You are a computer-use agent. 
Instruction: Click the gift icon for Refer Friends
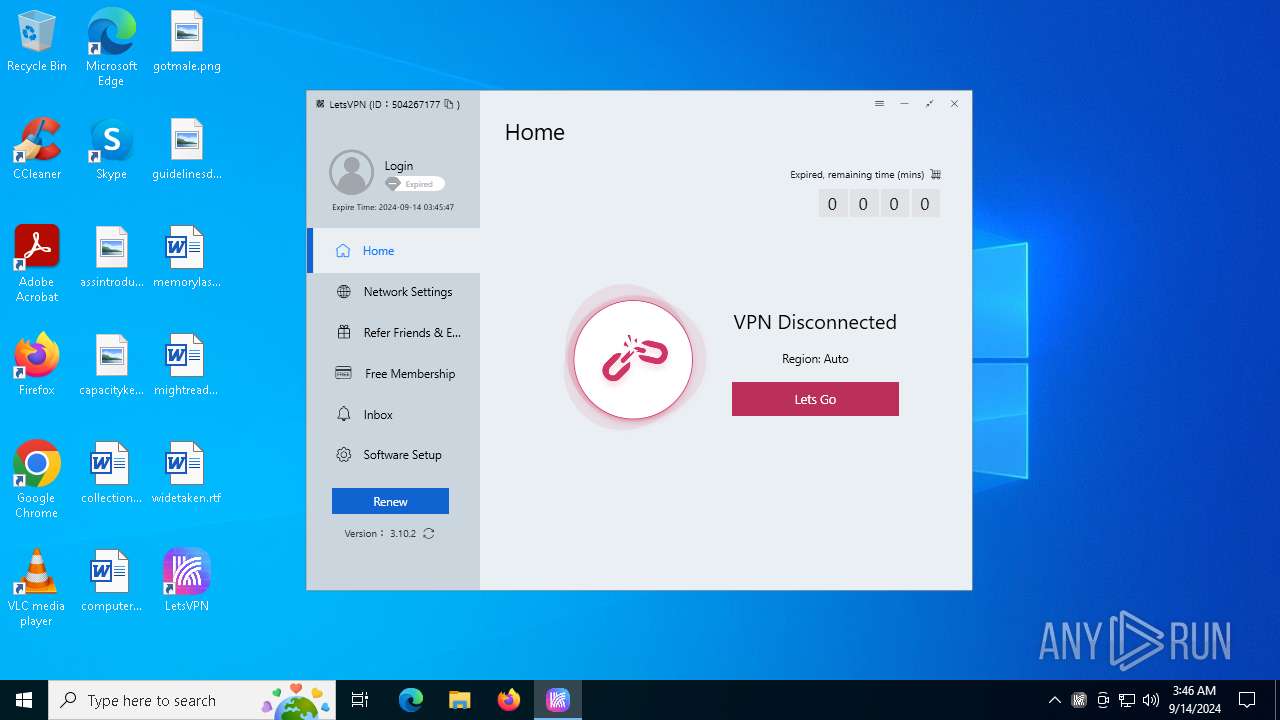pyautogui.click(x=344, y=333)
